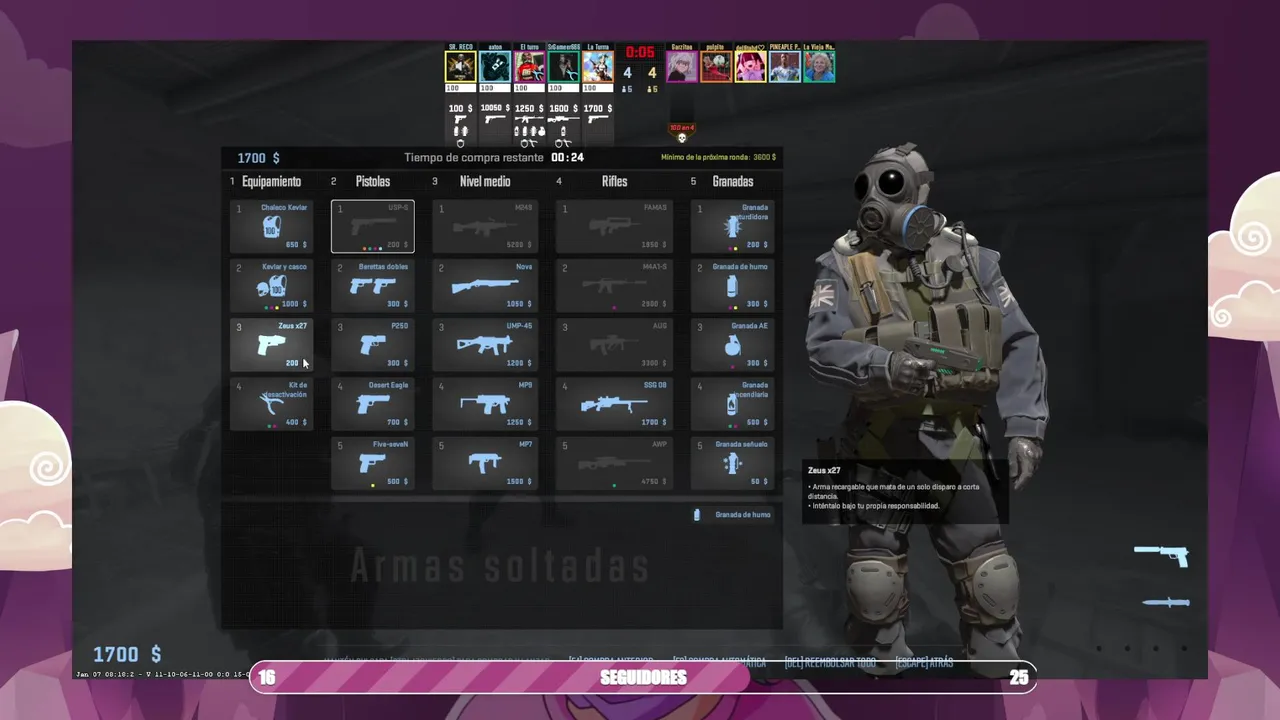Purchase the Five-seveN pistol

pos(373,463)
